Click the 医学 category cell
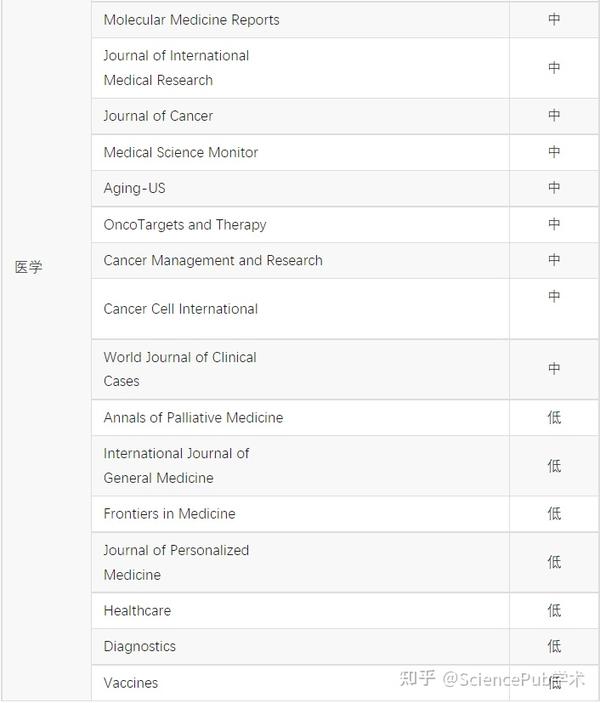 (29, 268)
